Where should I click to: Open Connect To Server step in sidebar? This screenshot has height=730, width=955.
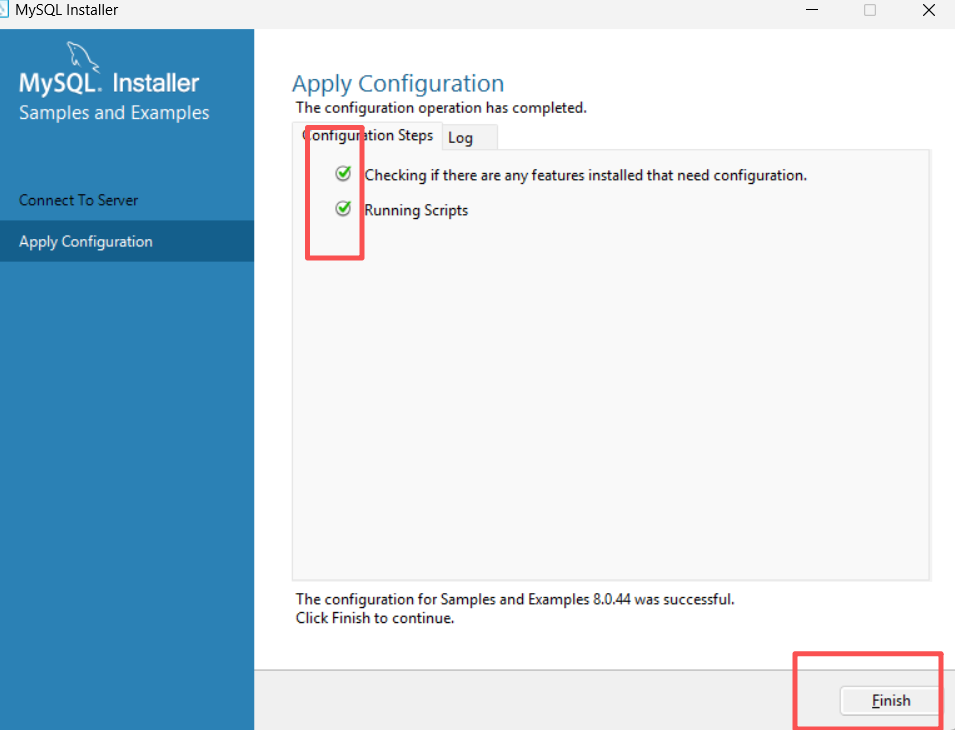pos(127,200)
